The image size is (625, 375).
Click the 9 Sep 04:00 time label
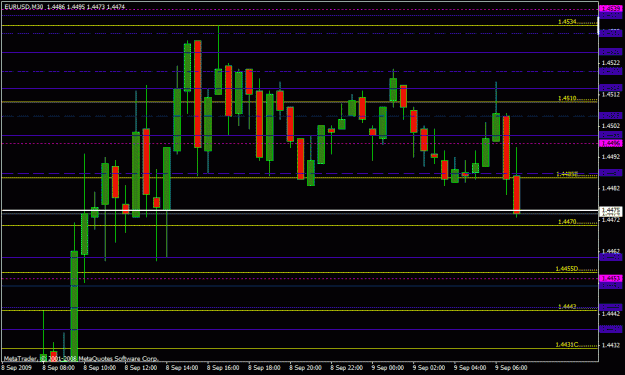pos(470,368)
